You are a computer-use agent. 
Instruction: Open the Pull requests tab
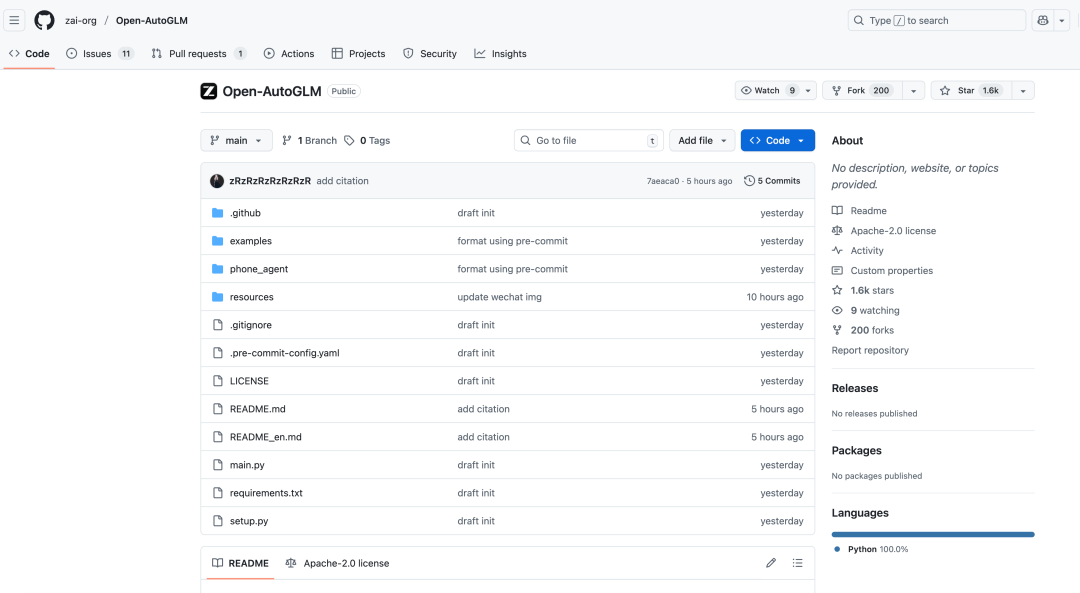[198, 54]
